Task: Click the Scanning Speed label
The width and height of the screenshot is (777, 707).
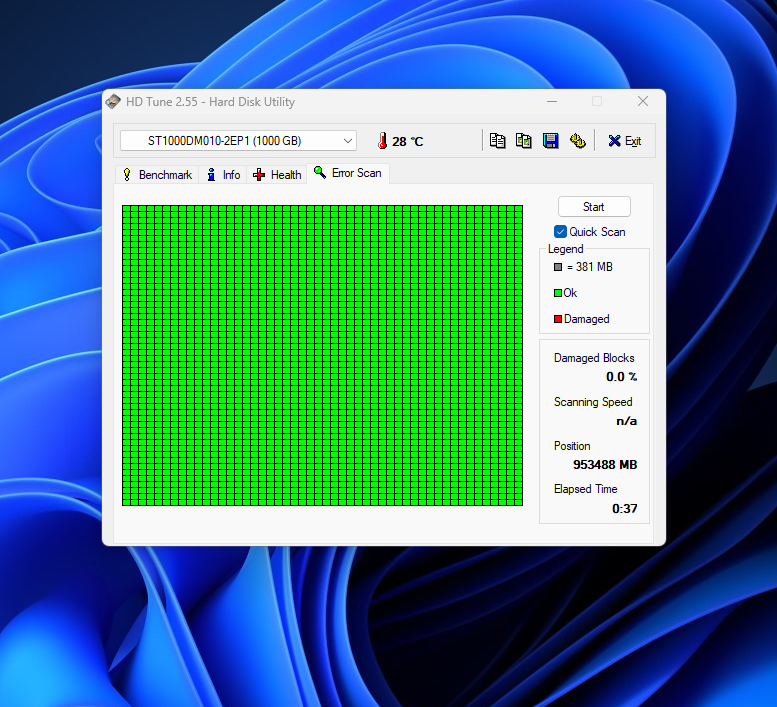Action: pyautogui.click(x=593, y=402)
